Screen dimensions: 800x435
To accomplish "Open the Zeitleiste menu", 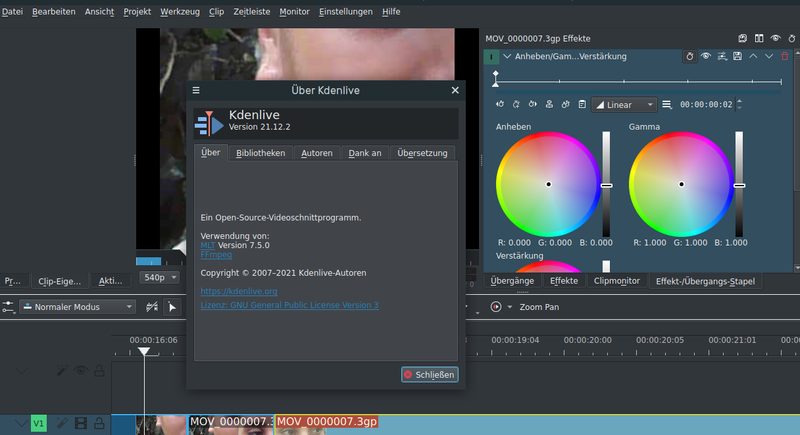I will pyautogui.click(x=252, y=12).
